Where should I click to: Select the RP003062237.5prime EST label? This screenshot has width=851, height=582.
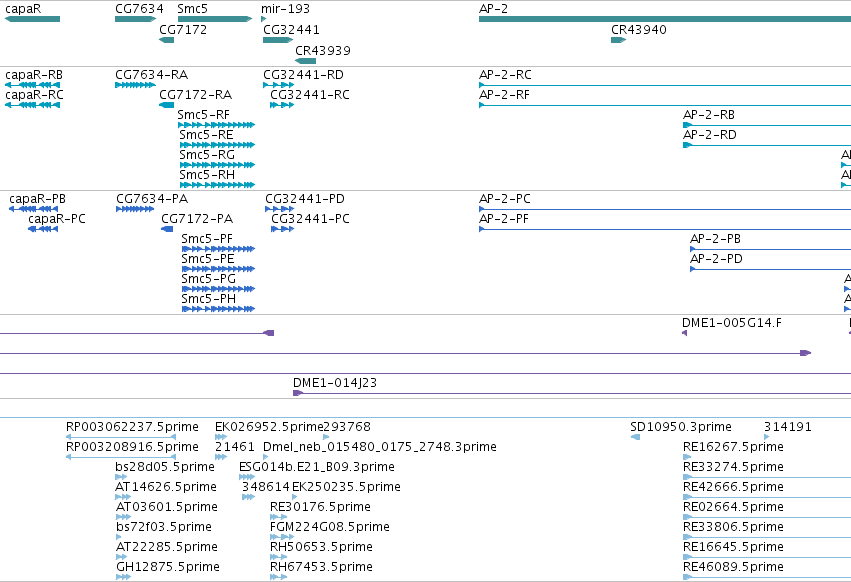[x=132, y=427]
